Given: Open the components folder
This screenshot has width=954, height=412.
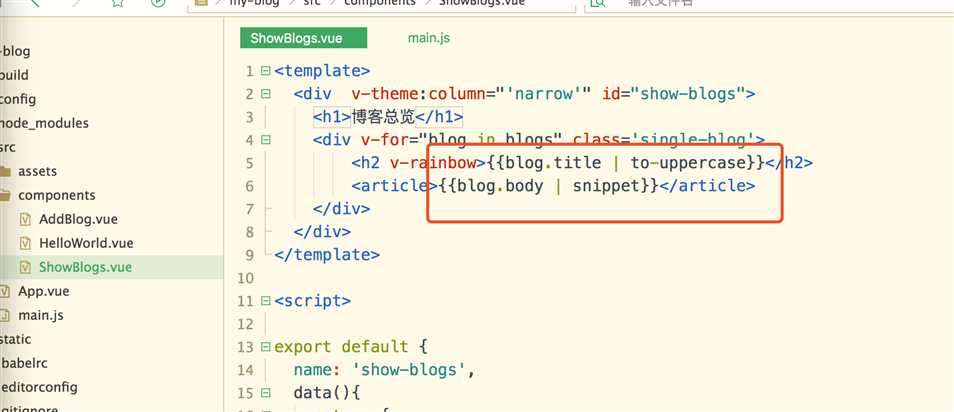Looking at the screenshot, I should [x=57, y=195].
